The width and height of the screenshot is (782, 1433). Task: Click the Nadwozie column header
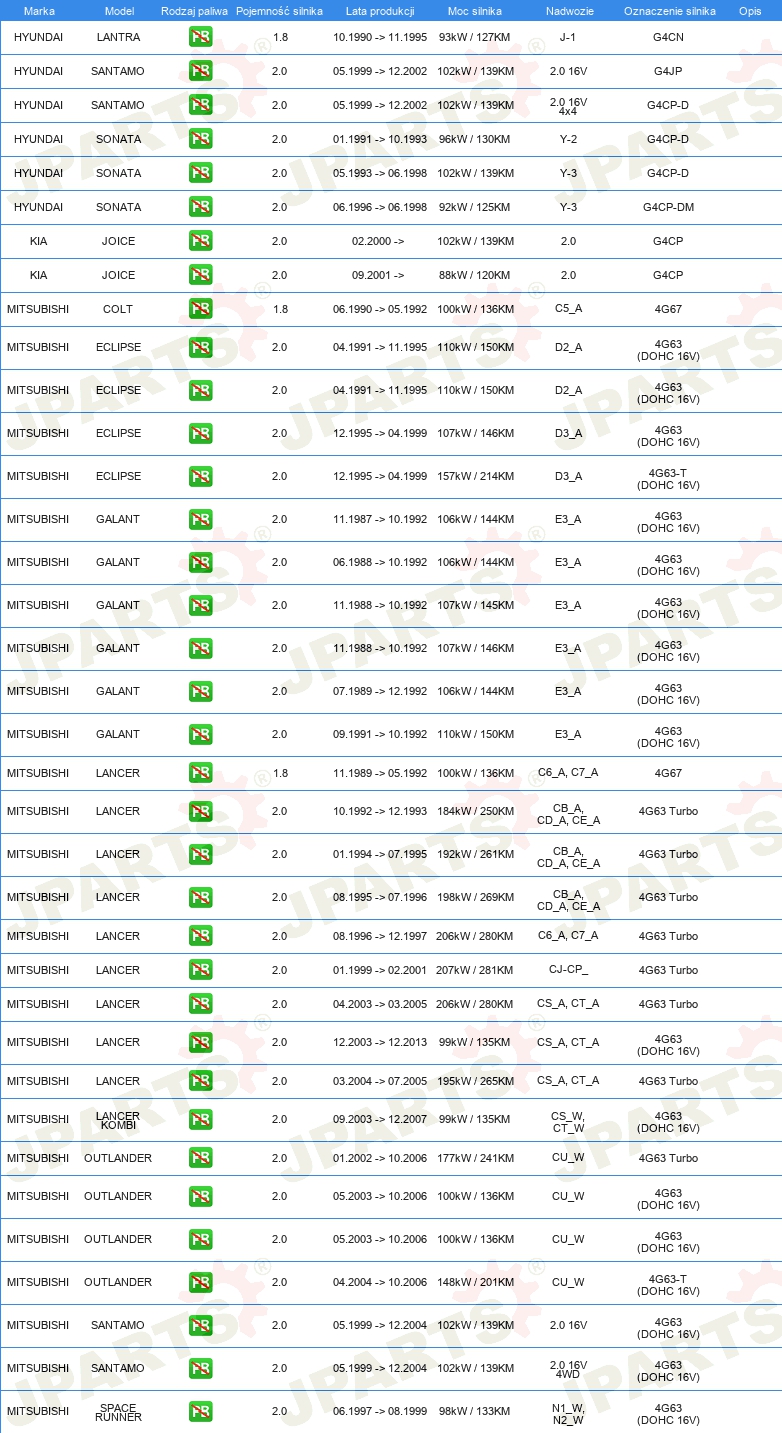[568, 10]
